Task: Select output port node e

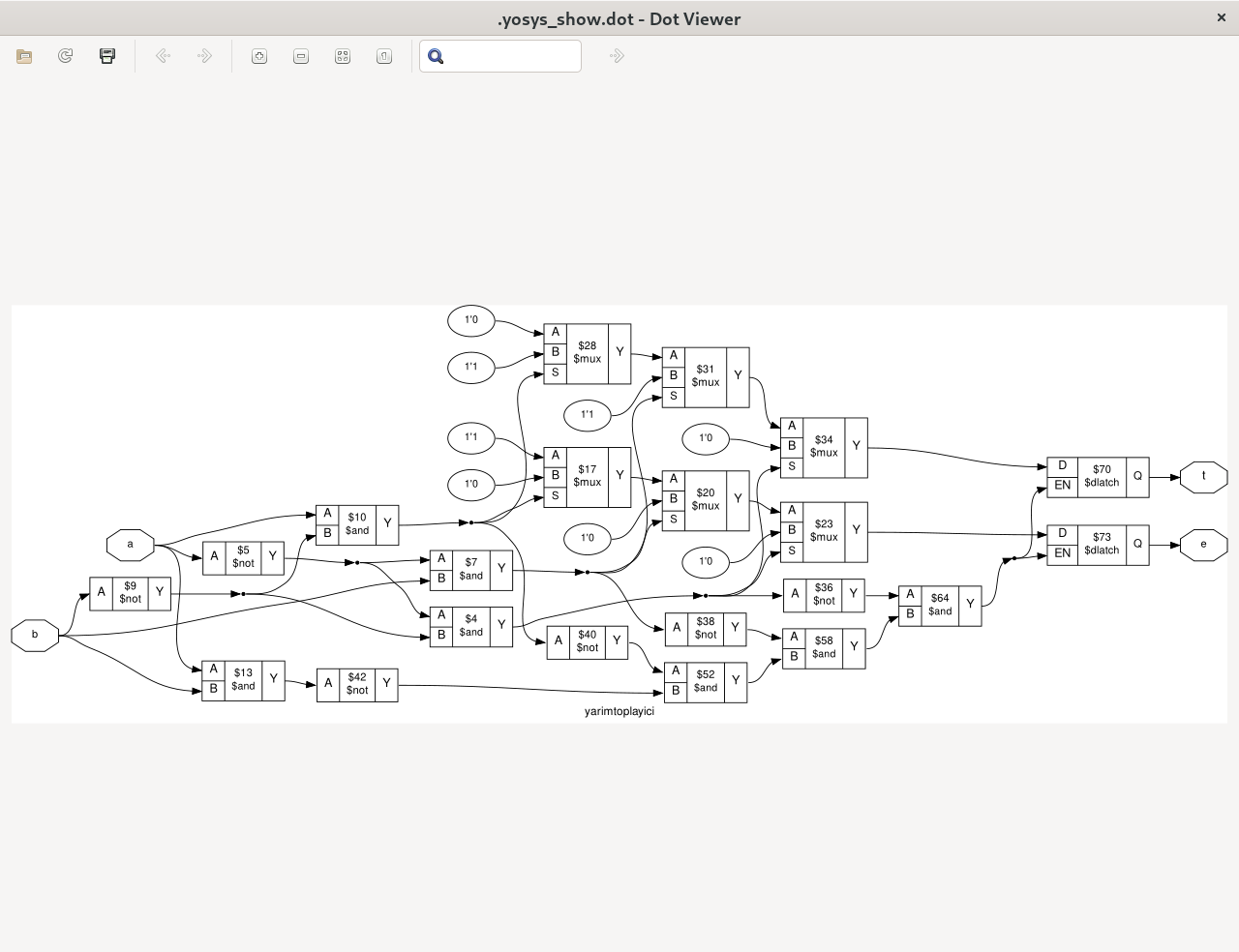Action: (x=1204, y=544)
